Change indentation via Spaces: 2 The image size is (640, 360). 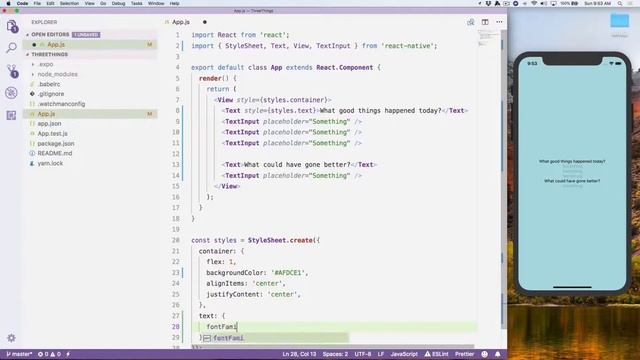click(335, 354)
